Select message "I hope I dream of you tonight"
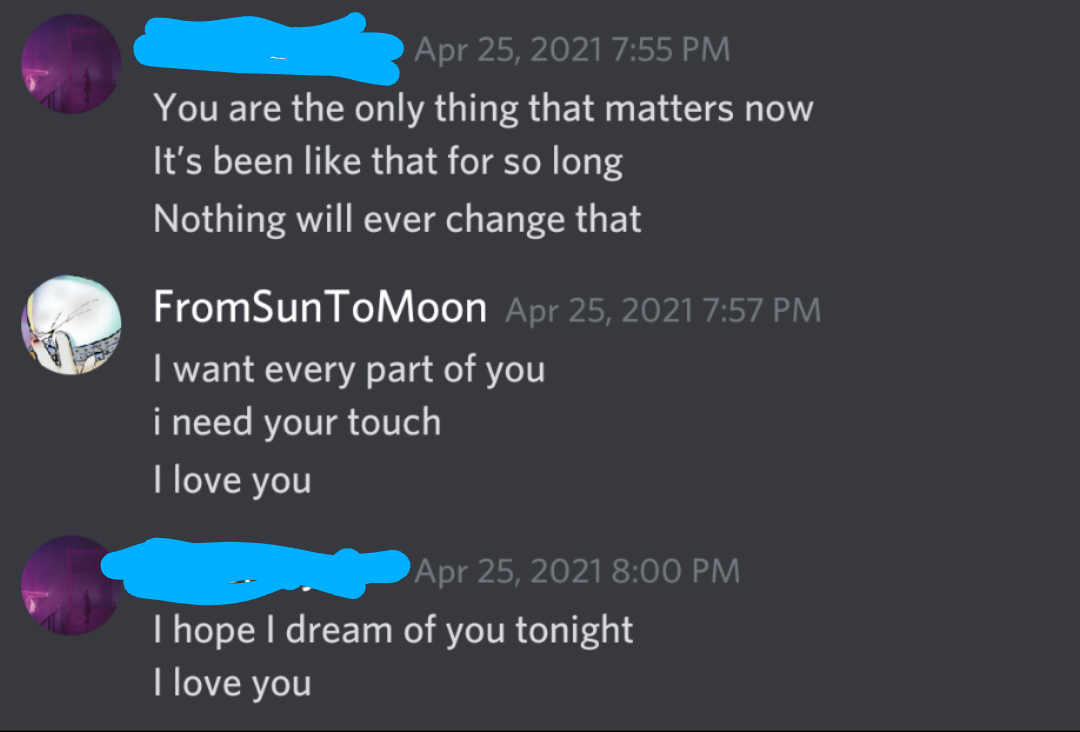Screen dimensions: 1080x732 [393, 631]
